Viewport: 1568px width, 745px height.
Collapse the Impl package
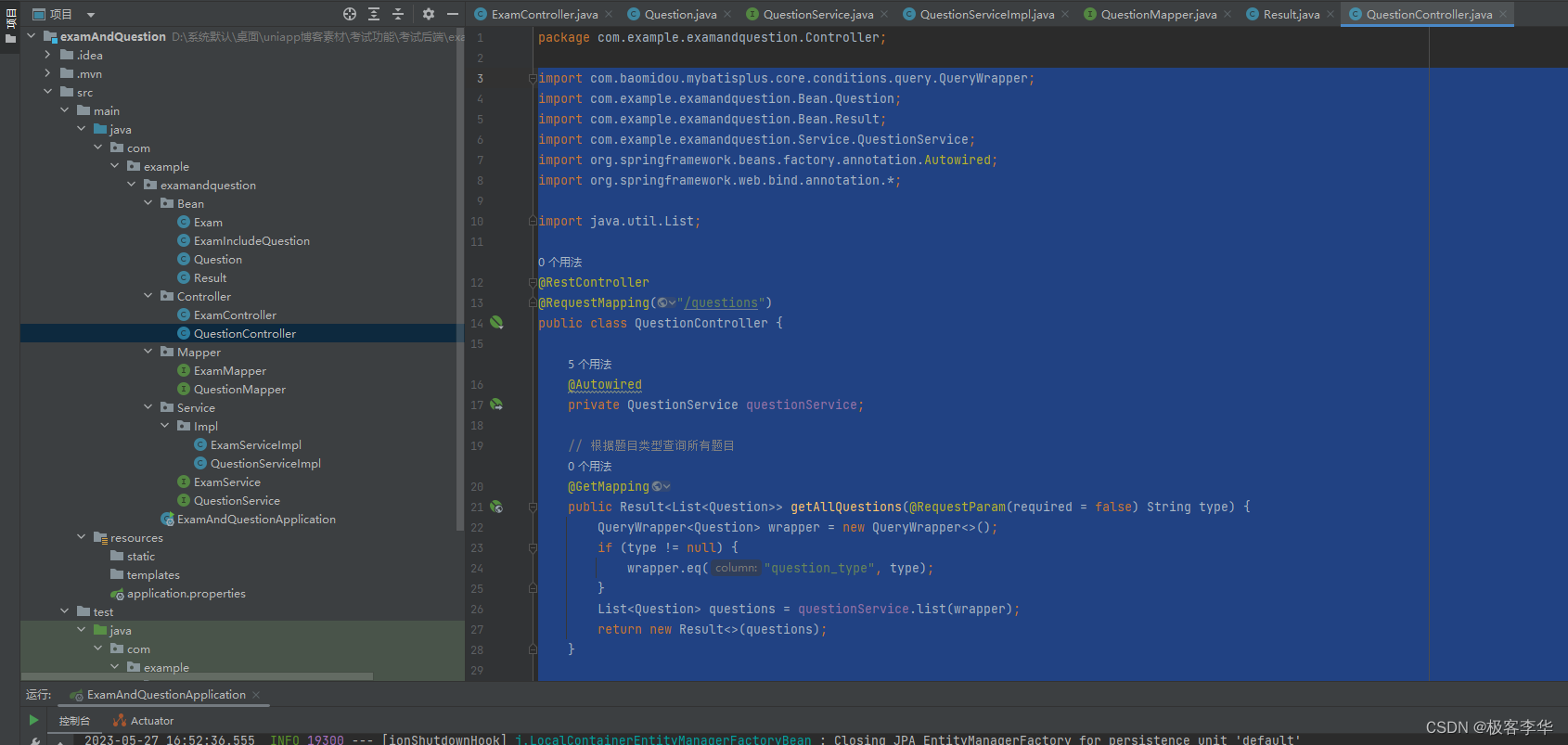coord(165,426)
